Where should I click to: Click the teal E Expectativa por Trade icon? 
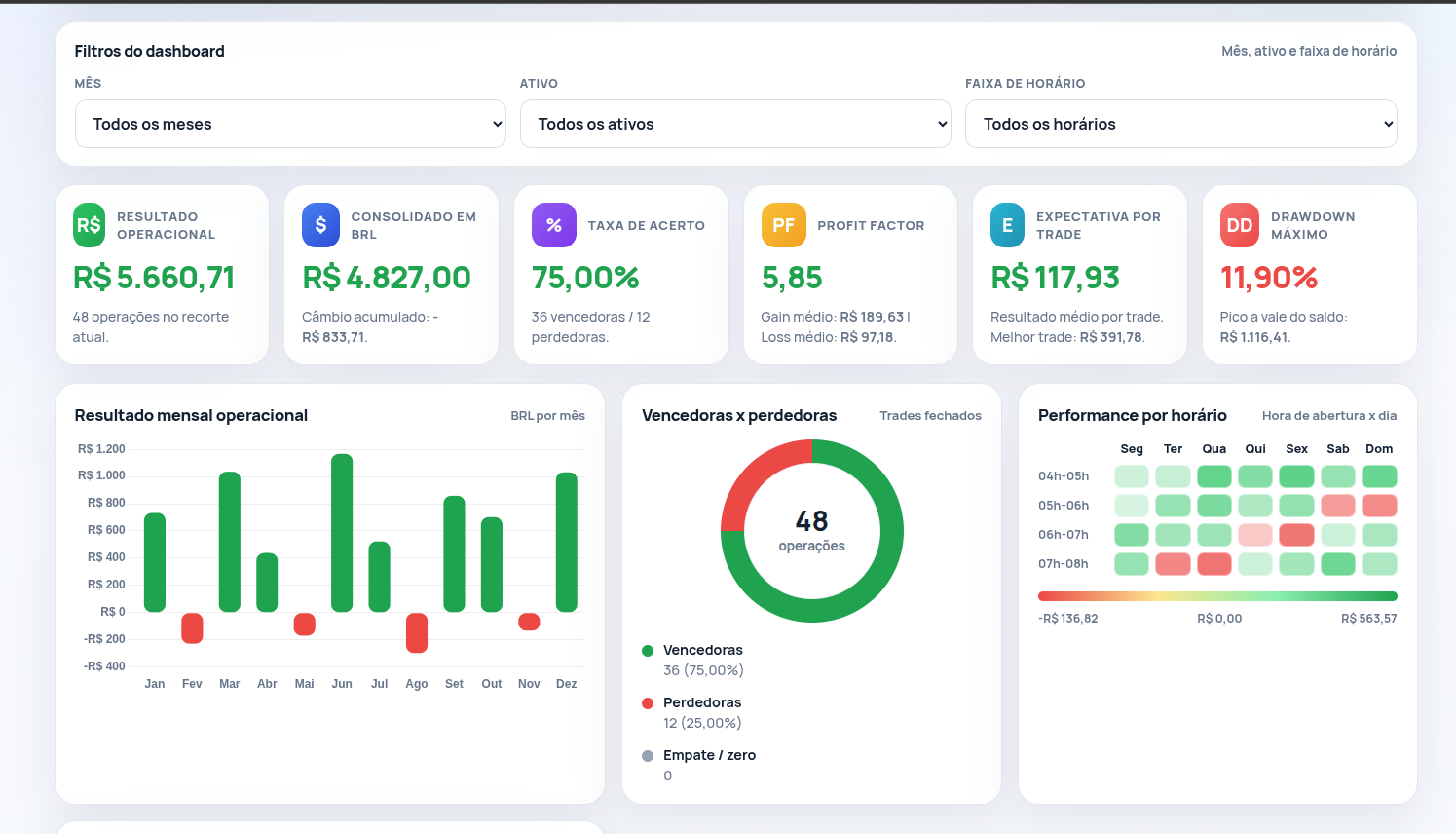tap(1007, 225)
